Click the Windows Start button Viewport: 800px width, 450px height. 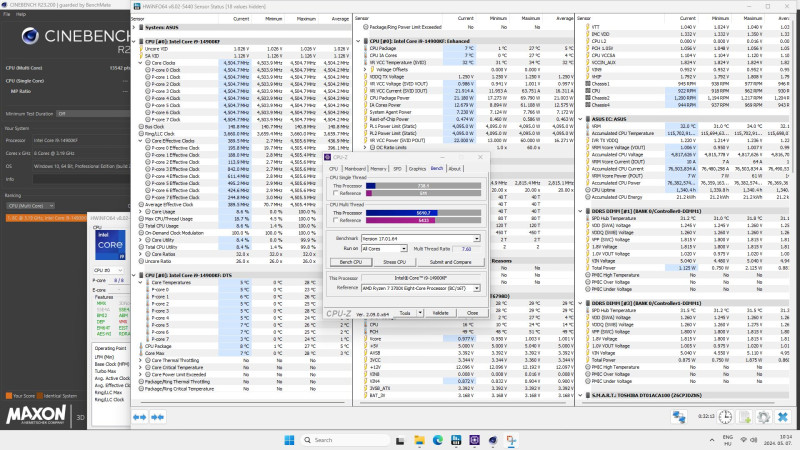tap(289, 440)
